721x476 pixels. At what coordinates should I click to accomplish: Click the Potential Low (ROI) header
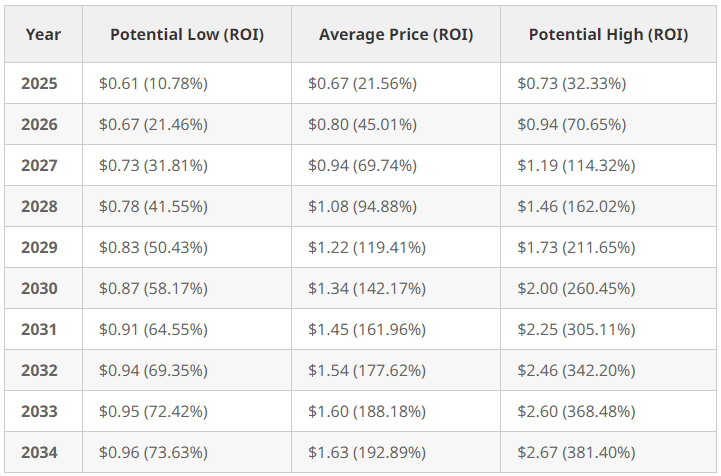[x=187, y=34]
